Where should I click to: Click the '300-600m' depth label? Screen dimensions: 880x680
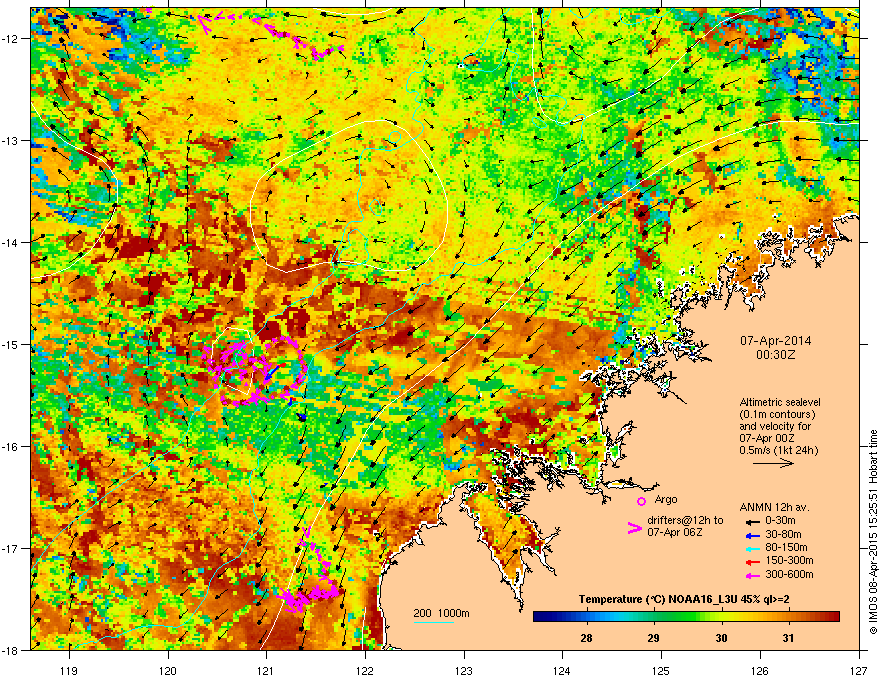pos(789,575)
